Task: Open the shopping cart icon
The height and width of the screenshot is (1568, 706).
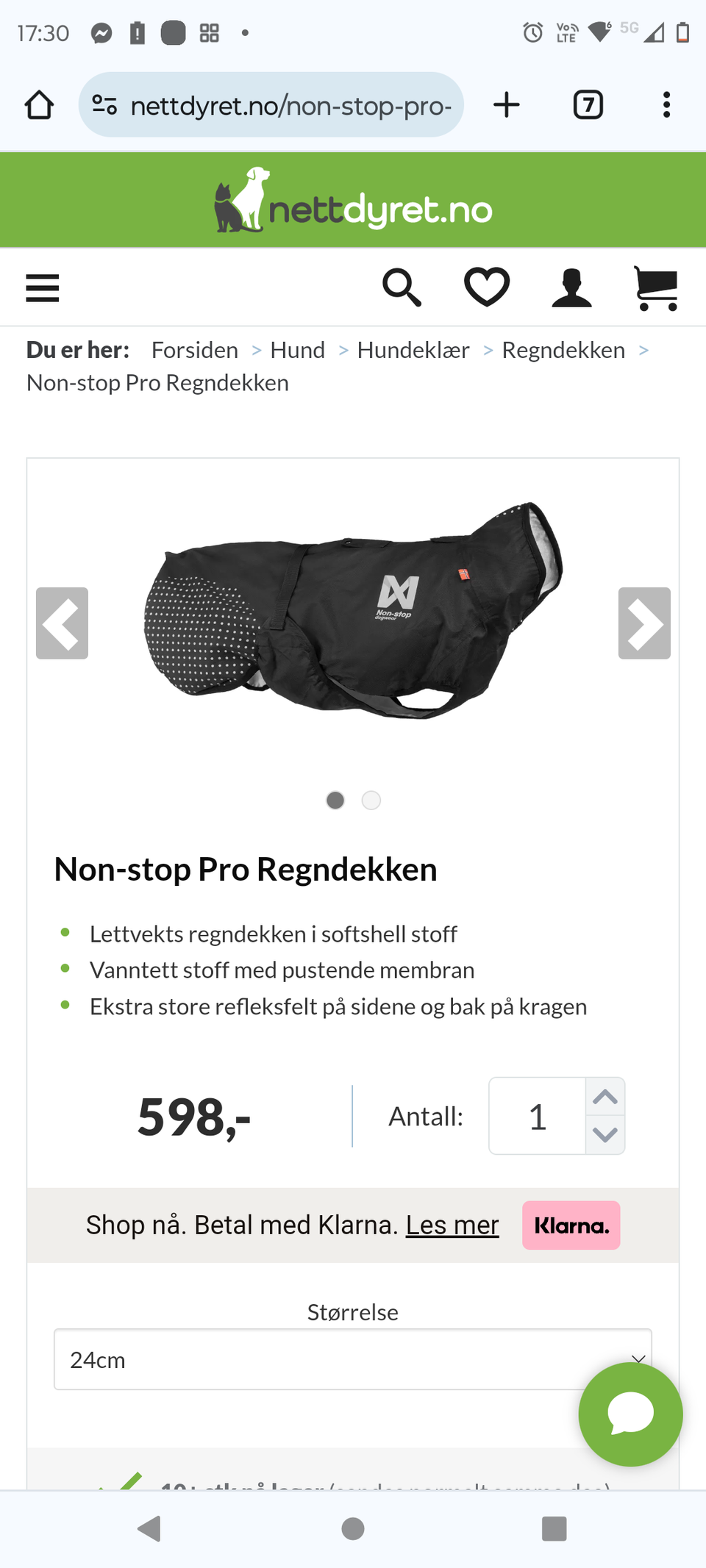Action: (656, 288)
